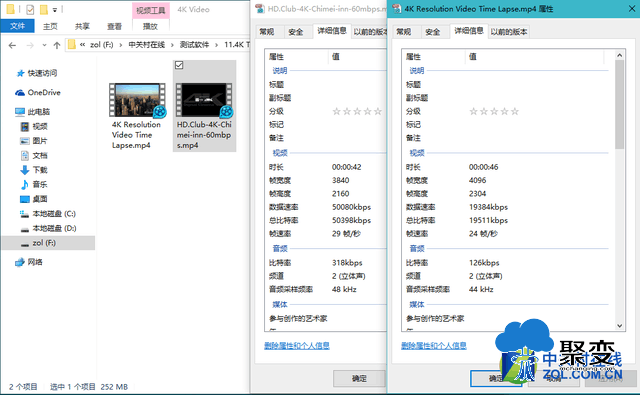Viewport: 640px width, 395px height.
Task: Expand chevron after zol (F:) in path
Action: 121,45
